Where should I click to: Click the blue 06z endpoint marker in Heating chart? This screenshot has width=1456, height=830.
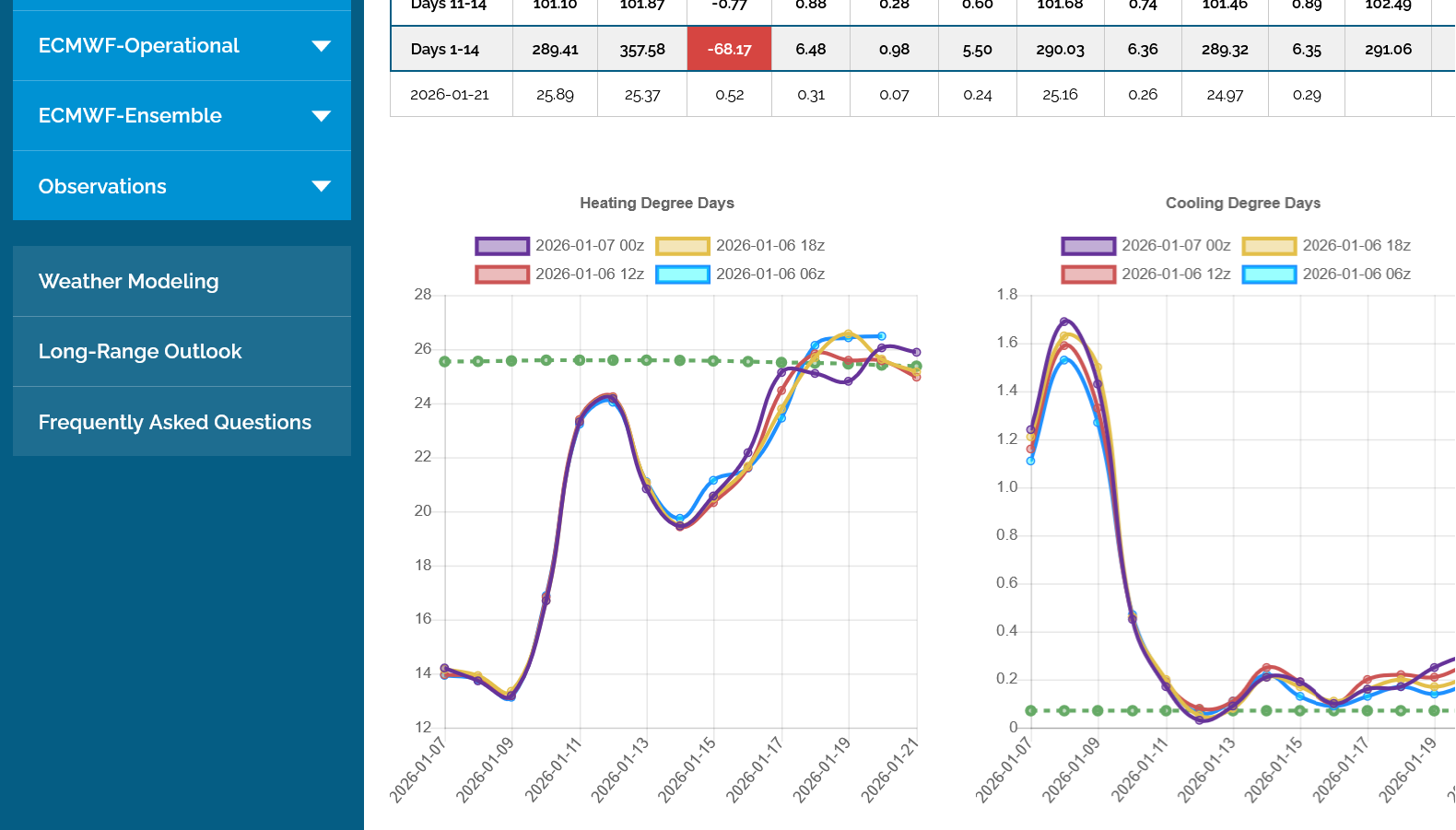coord(882,336)
